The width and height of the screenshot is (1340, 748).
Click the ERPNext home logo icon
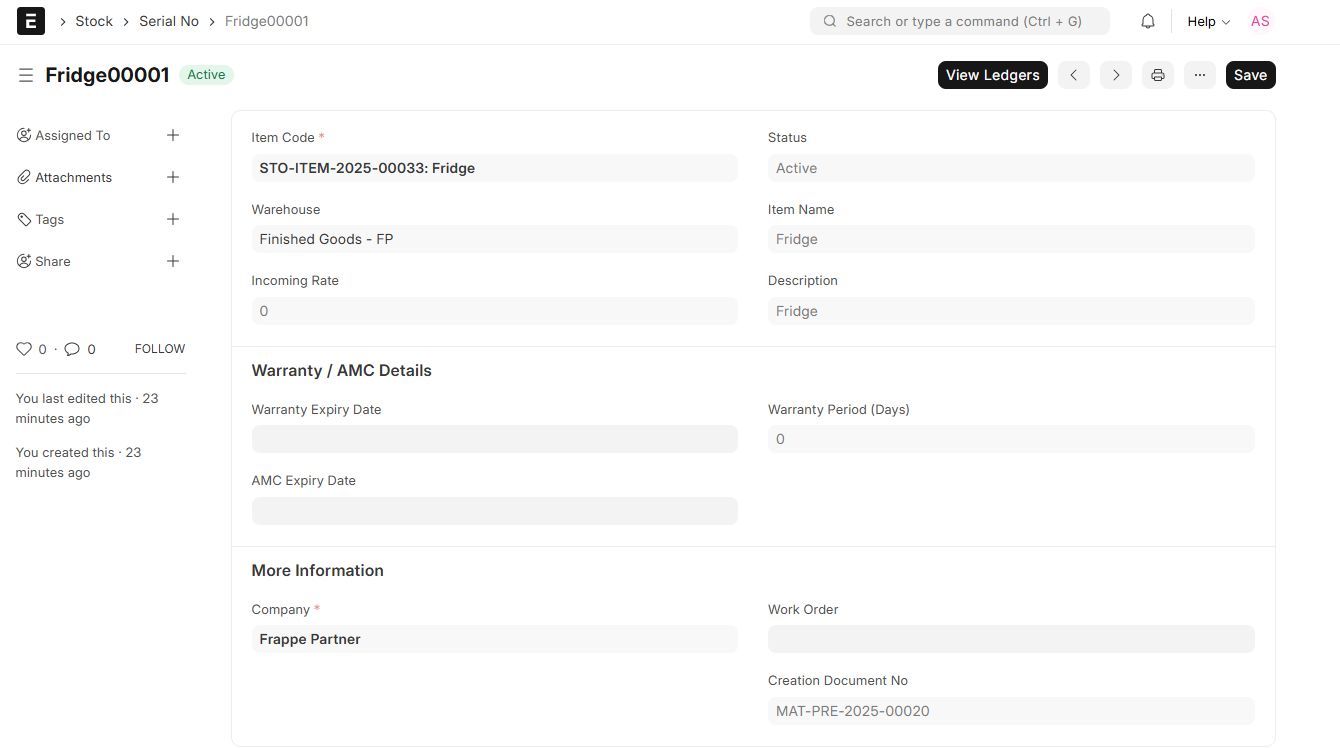coord(31,21)
